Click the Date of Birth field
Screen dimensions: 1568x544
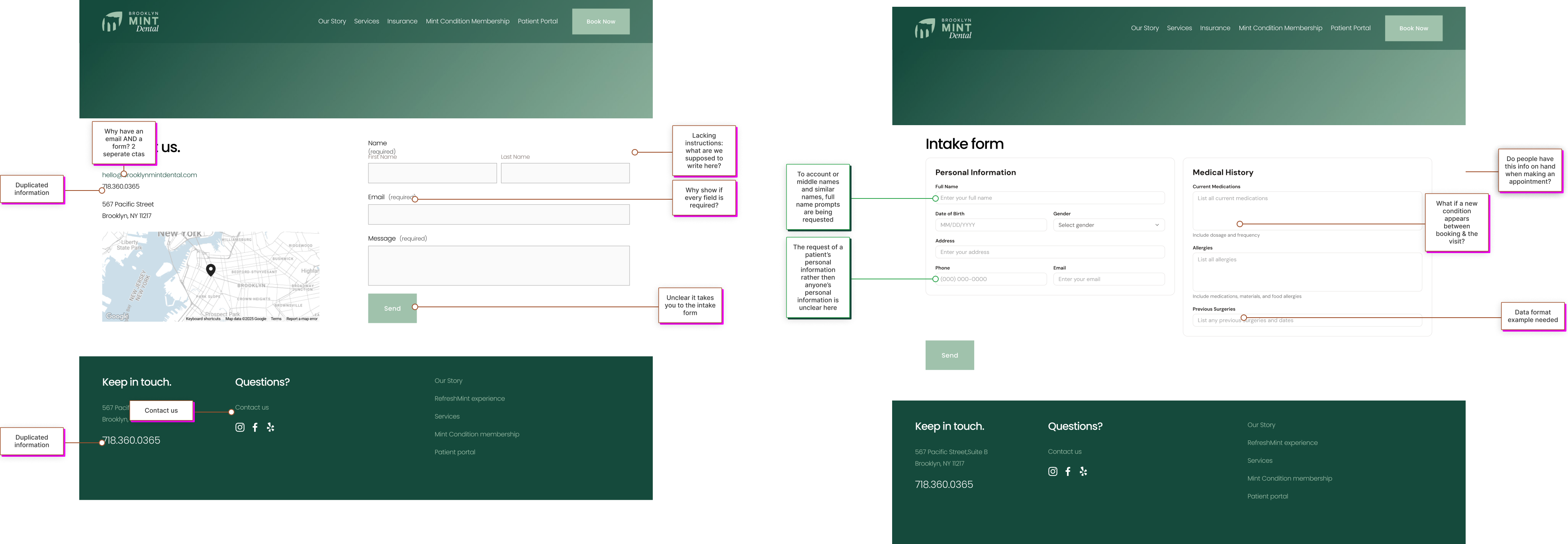point(991,226)
